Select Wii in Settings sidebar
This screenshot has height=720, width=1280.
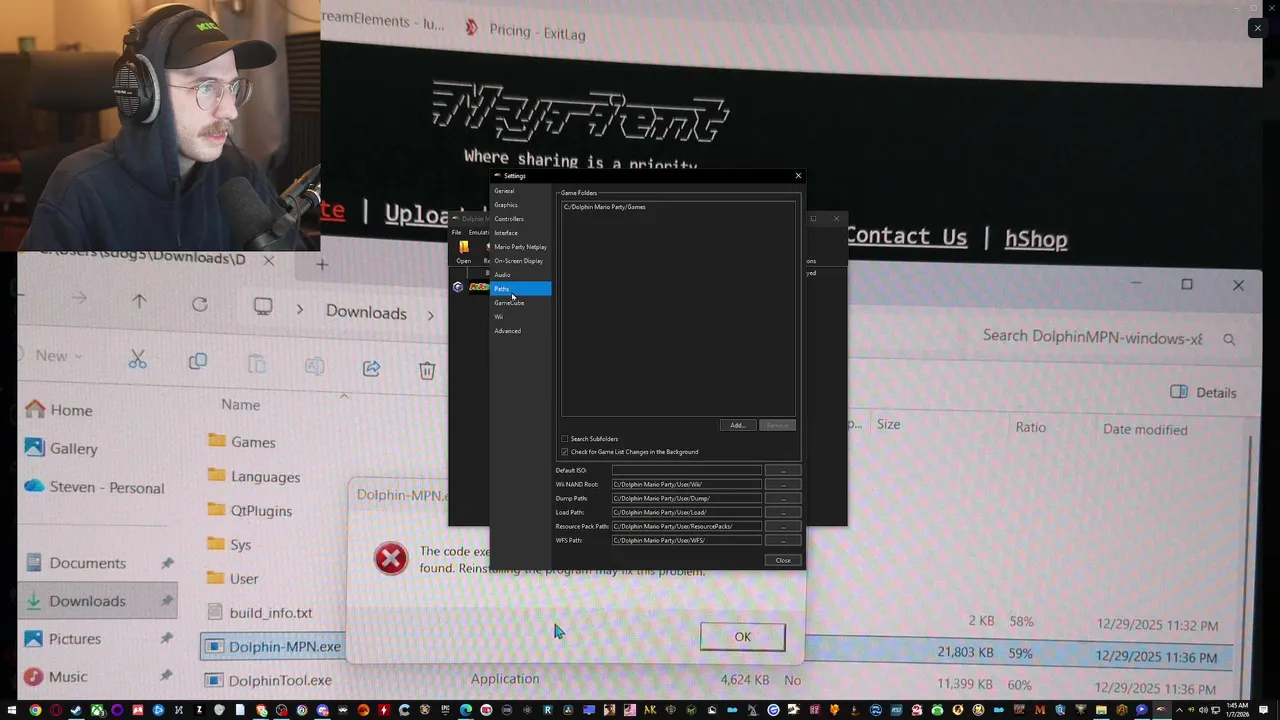coord(520,317)
